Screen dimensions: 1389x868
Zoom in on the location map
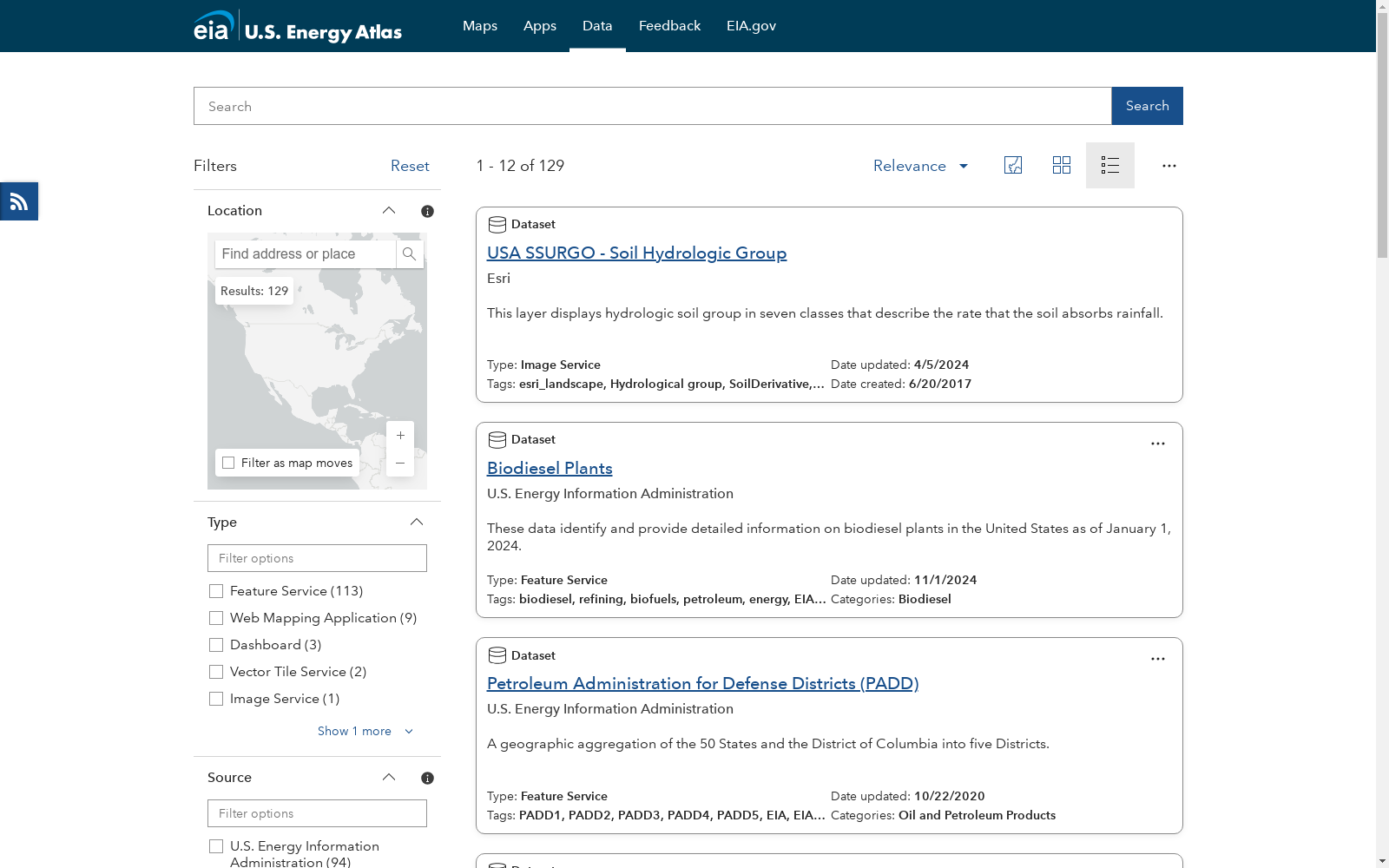click(400, 435)
